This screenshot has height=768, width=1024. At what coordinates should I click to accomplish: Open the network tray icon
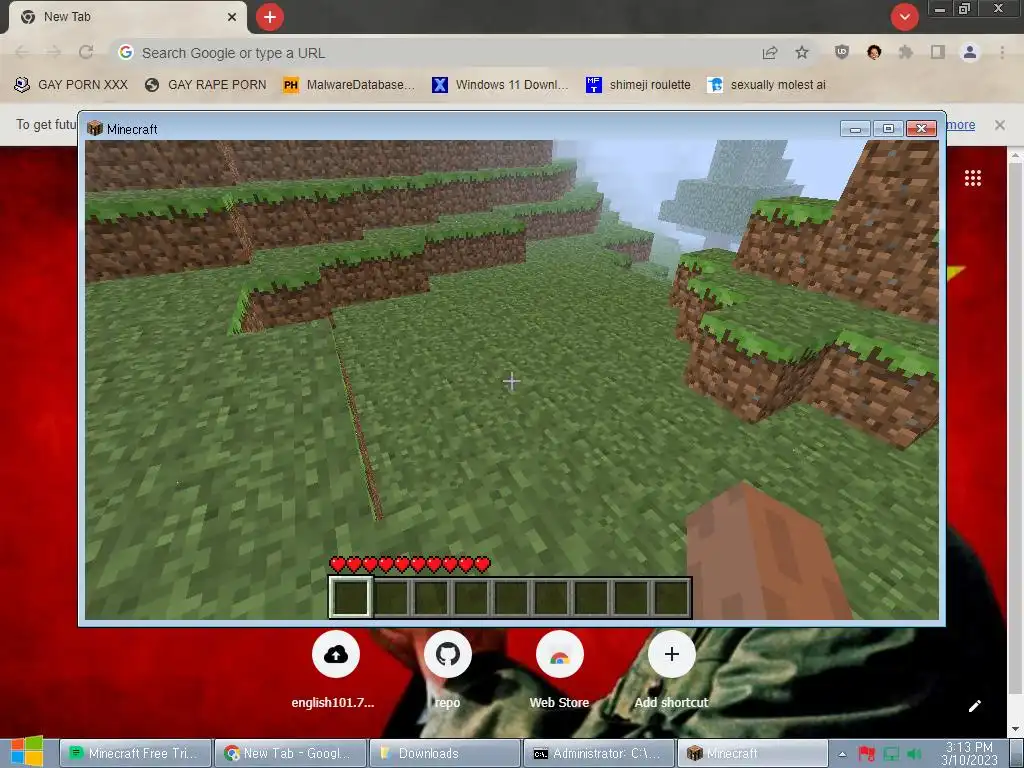tap(891, 754)
